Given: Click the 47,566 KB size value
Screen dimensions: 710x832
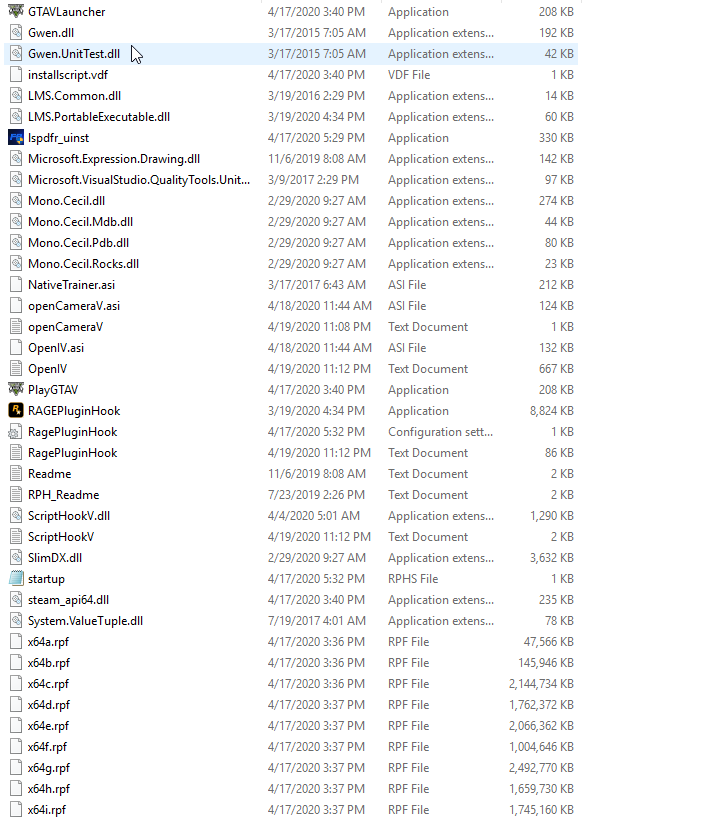Looking at the screenshot, I should coord(549,642).
